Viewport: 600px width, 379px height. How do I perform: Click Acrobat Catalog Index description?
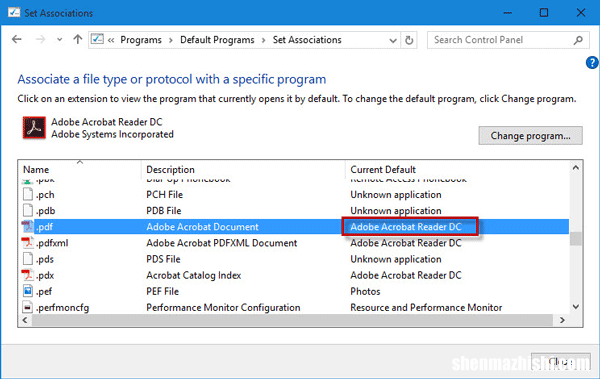click(194, 275)
